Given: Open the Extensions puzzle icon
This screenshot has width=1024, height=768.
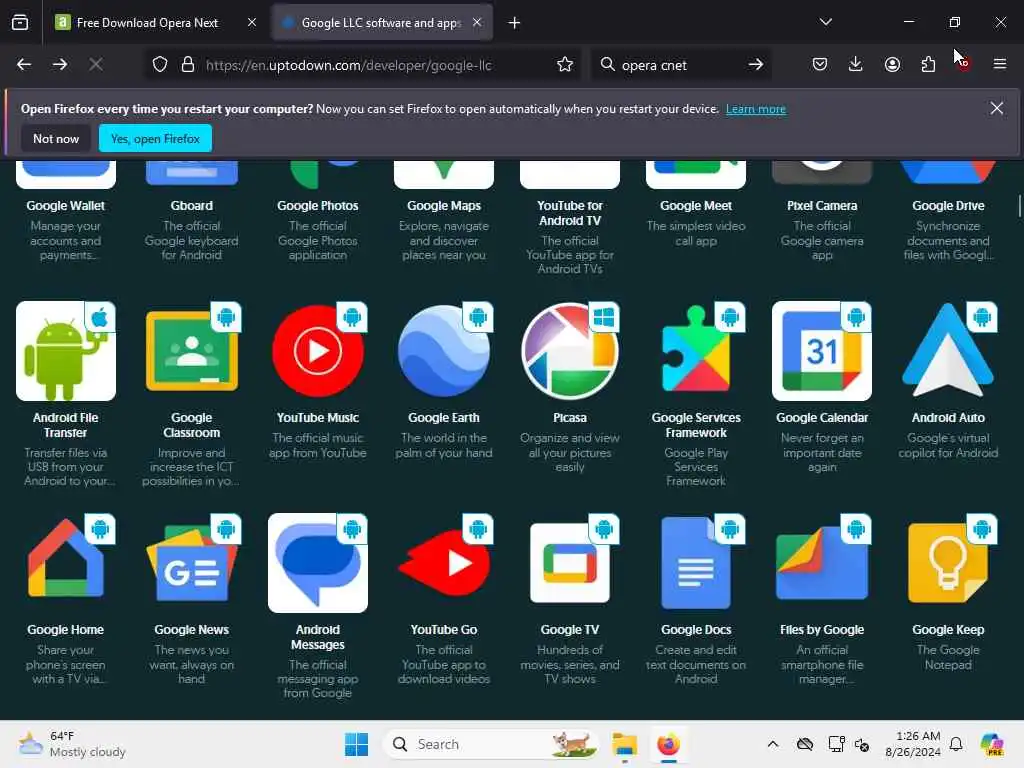Looking at the screenshot, I should click(928, 64).
